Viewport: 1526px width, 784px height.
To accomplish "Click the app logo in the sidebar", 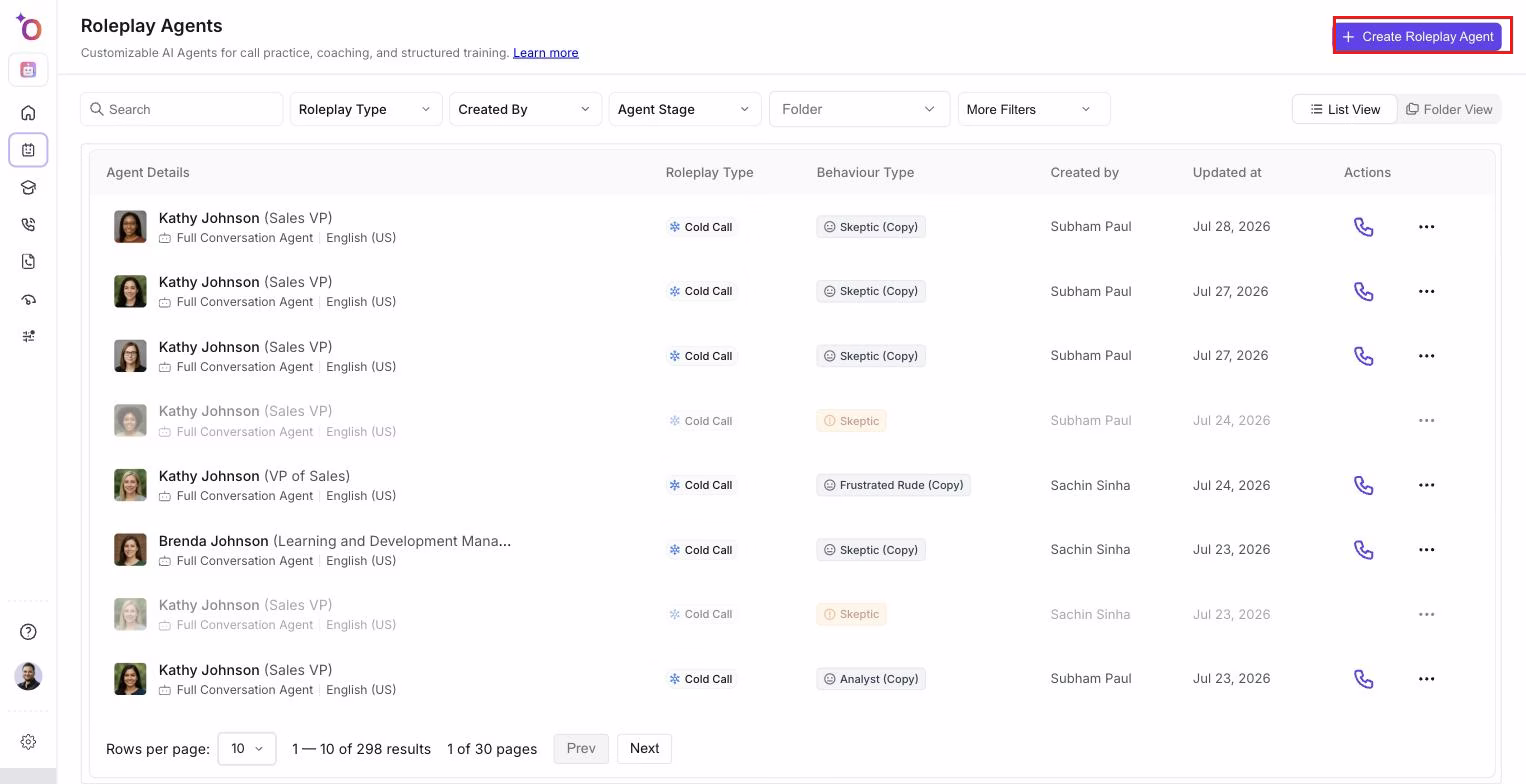I will [28, 26].
